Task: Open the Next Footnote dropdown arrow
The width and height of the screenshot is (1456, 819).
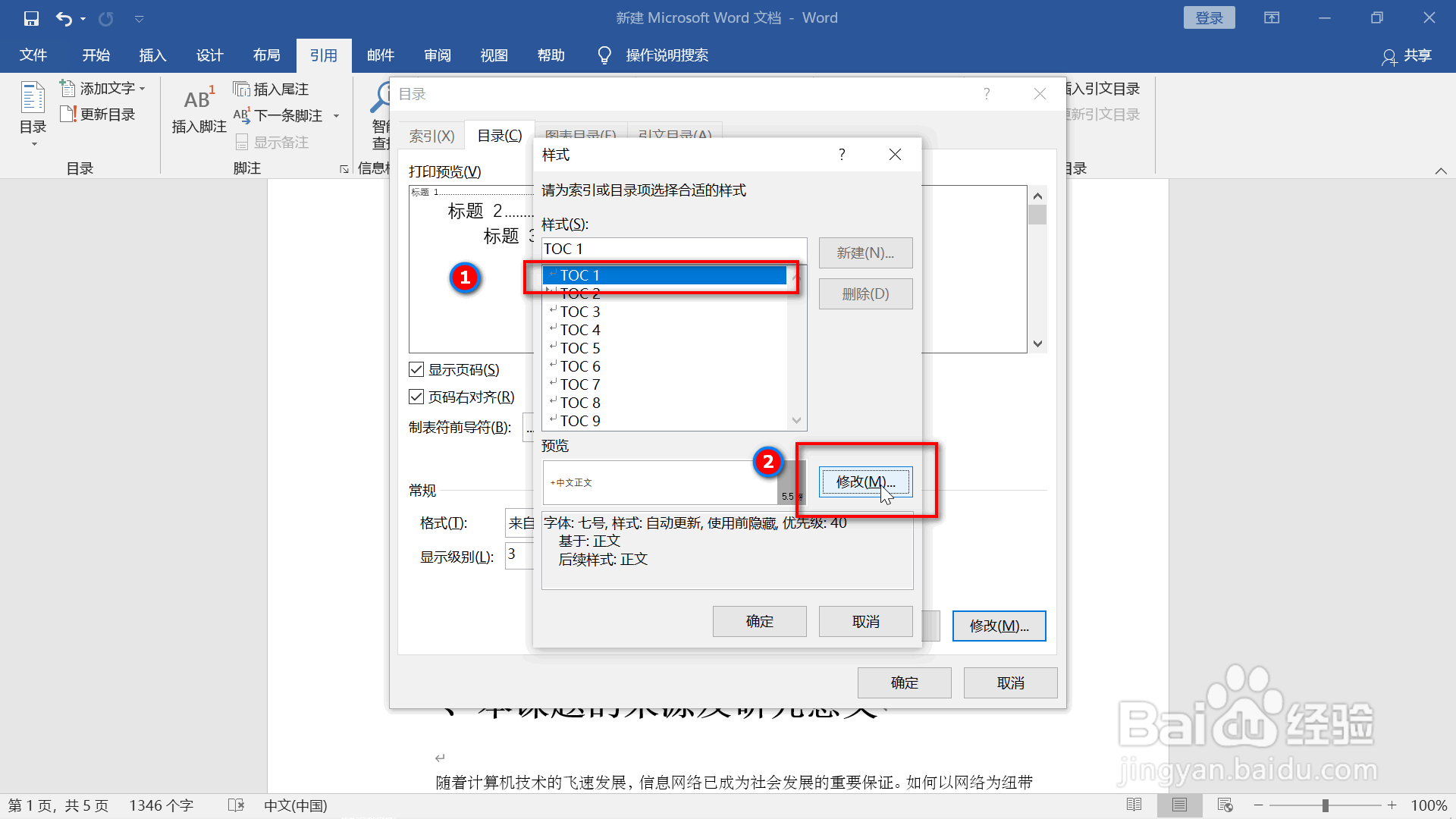Action: (336, 116)
